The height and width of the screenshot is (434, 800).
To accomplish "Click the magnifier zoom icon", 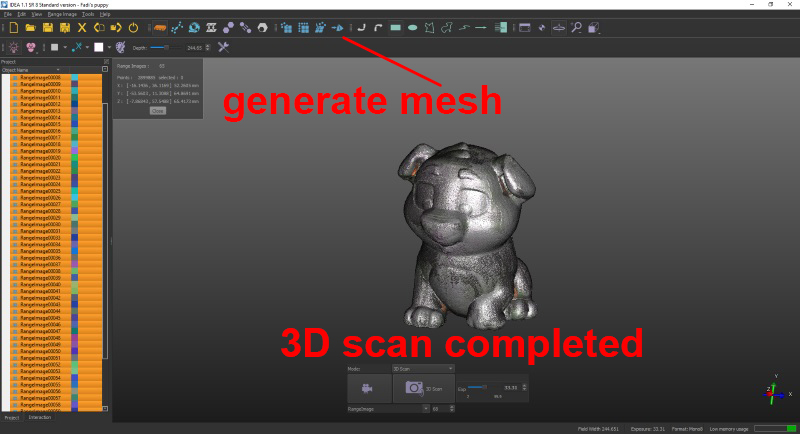I will pos(577,28).
